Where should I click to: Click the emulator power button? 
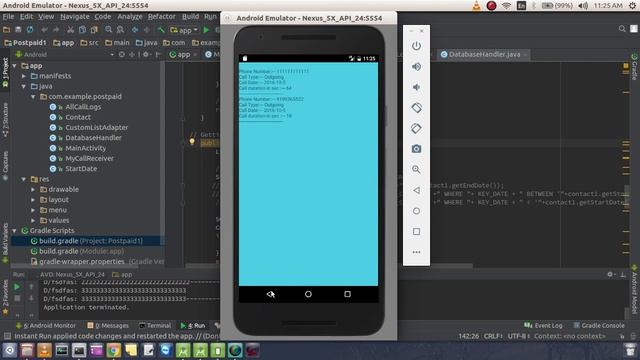[x=416, y=46]
